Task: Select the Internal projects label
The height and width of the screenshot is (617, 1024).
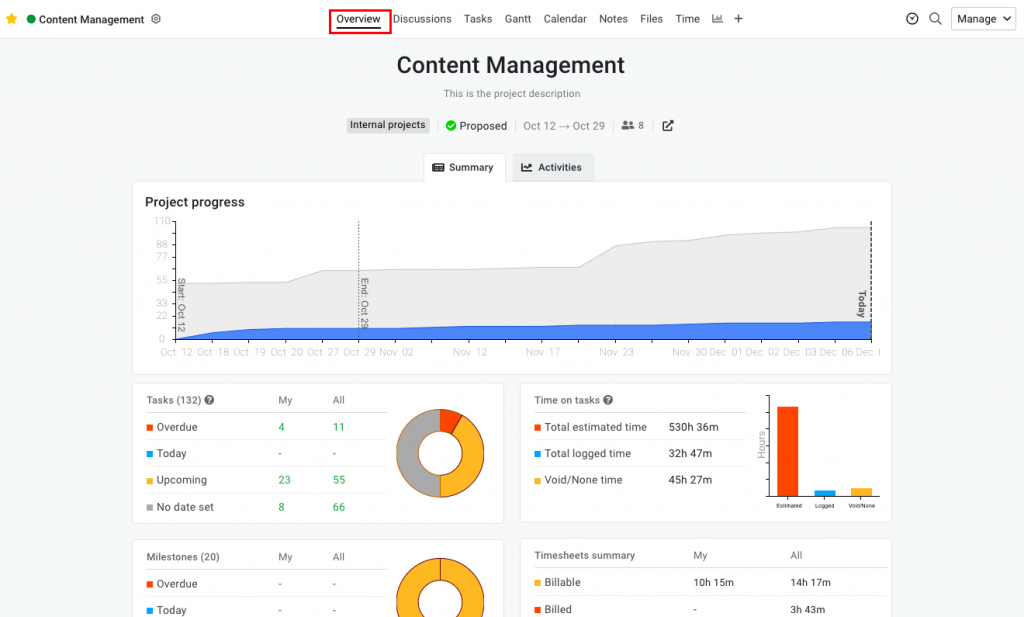Action: coord(387,125)
